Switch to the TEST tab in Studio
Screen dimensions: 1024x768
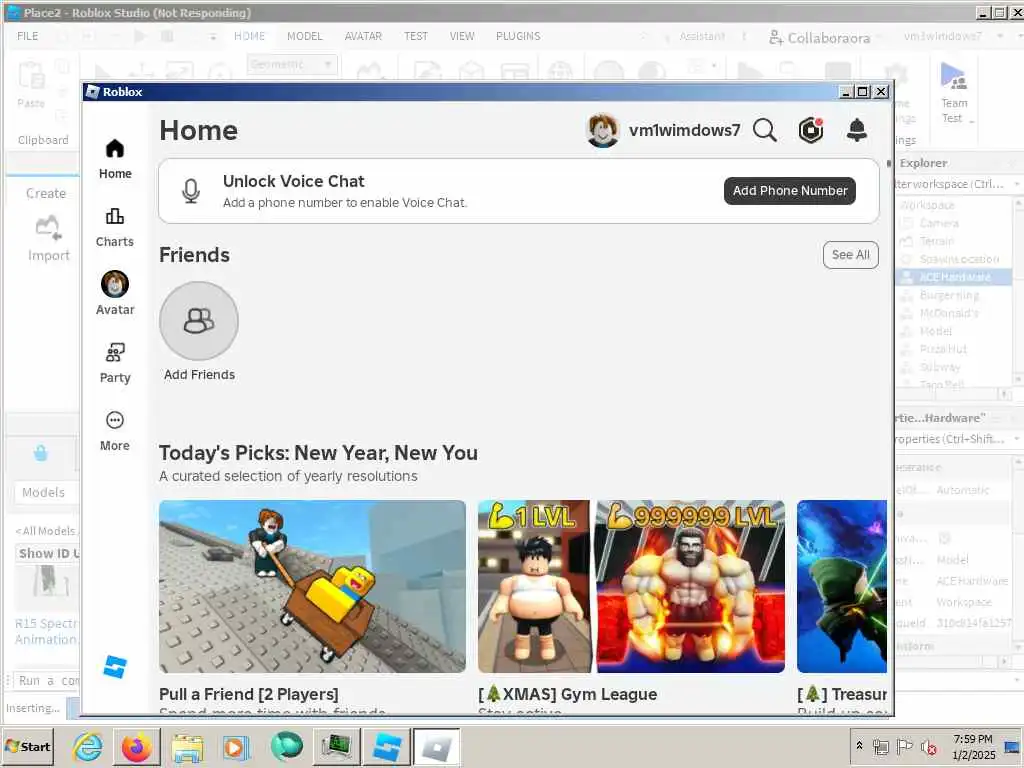coord(415,36)
